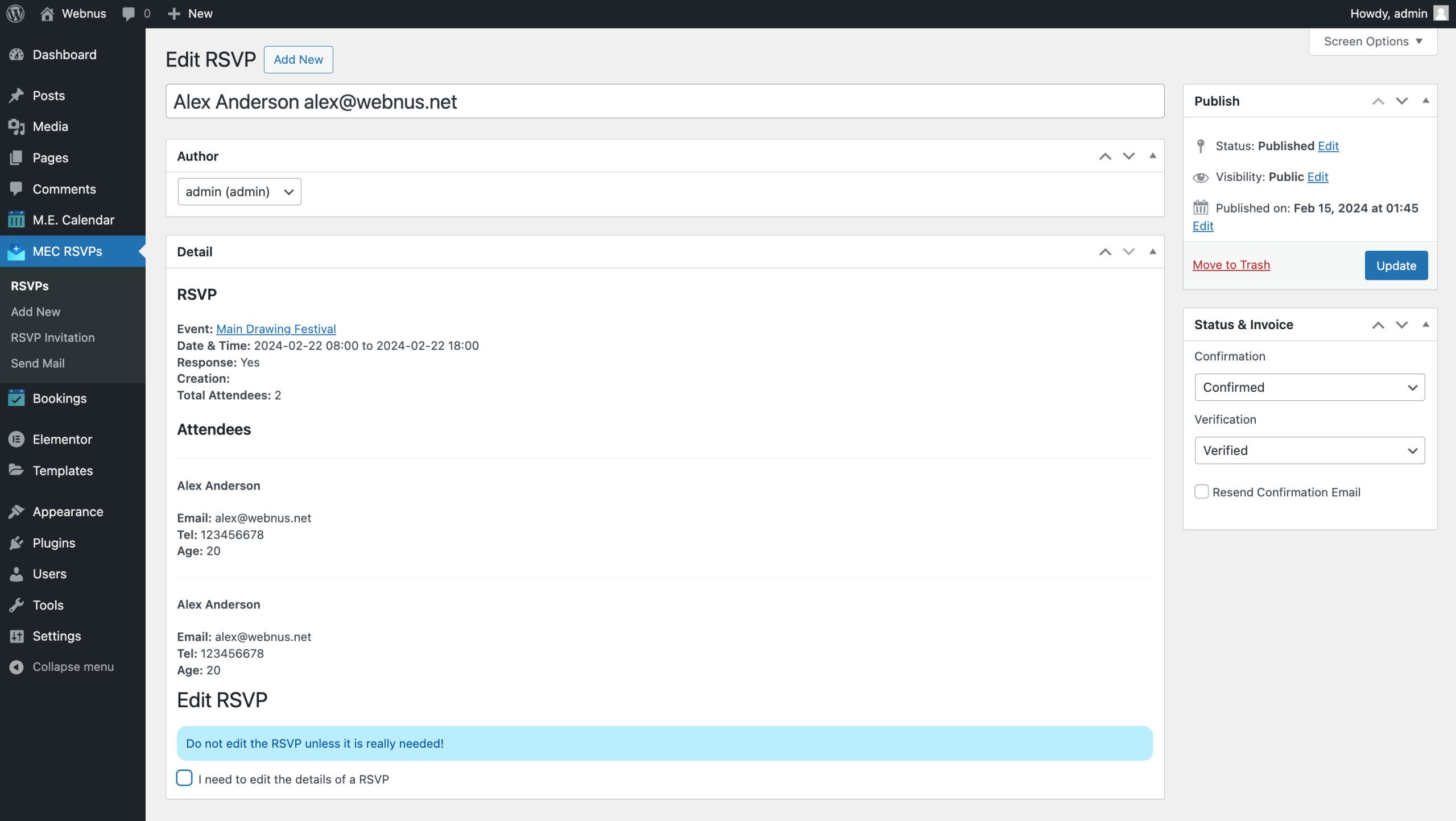Check 'I need to edit the details' box
Screen dimensions: 1456x821
coord(184,778)
